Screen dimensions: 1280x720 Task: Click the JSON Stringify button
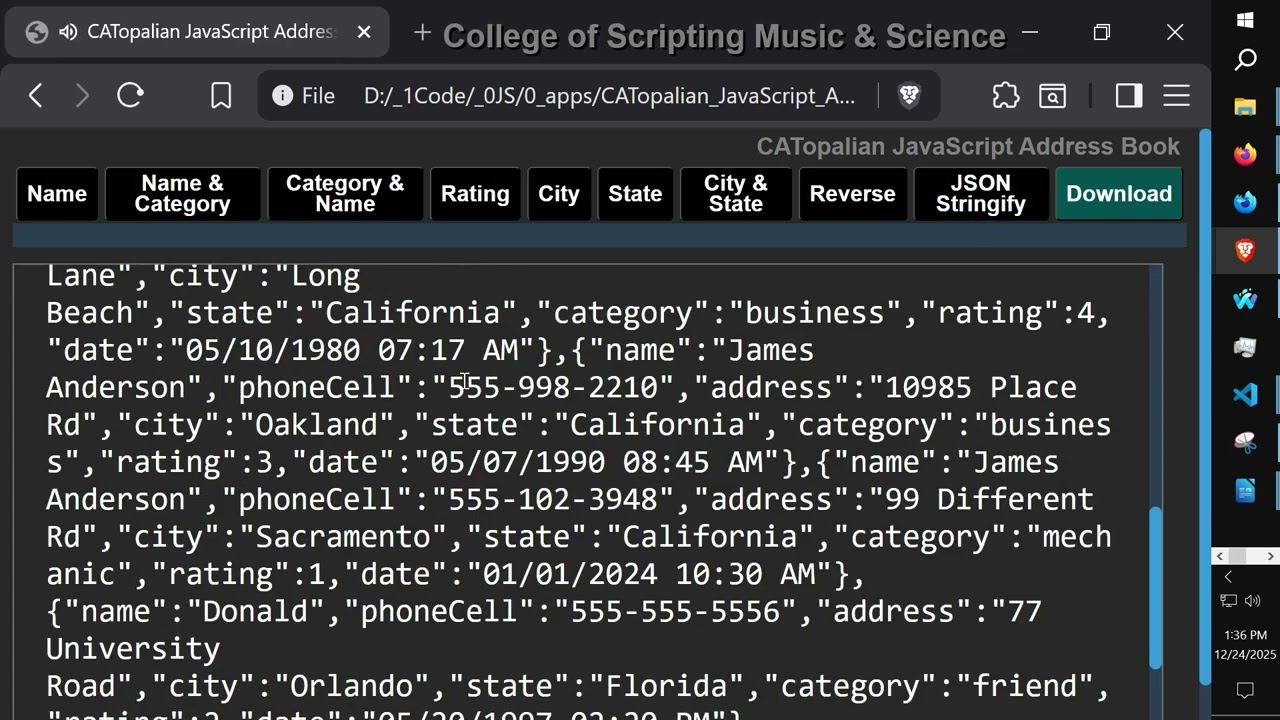(980, 194)
